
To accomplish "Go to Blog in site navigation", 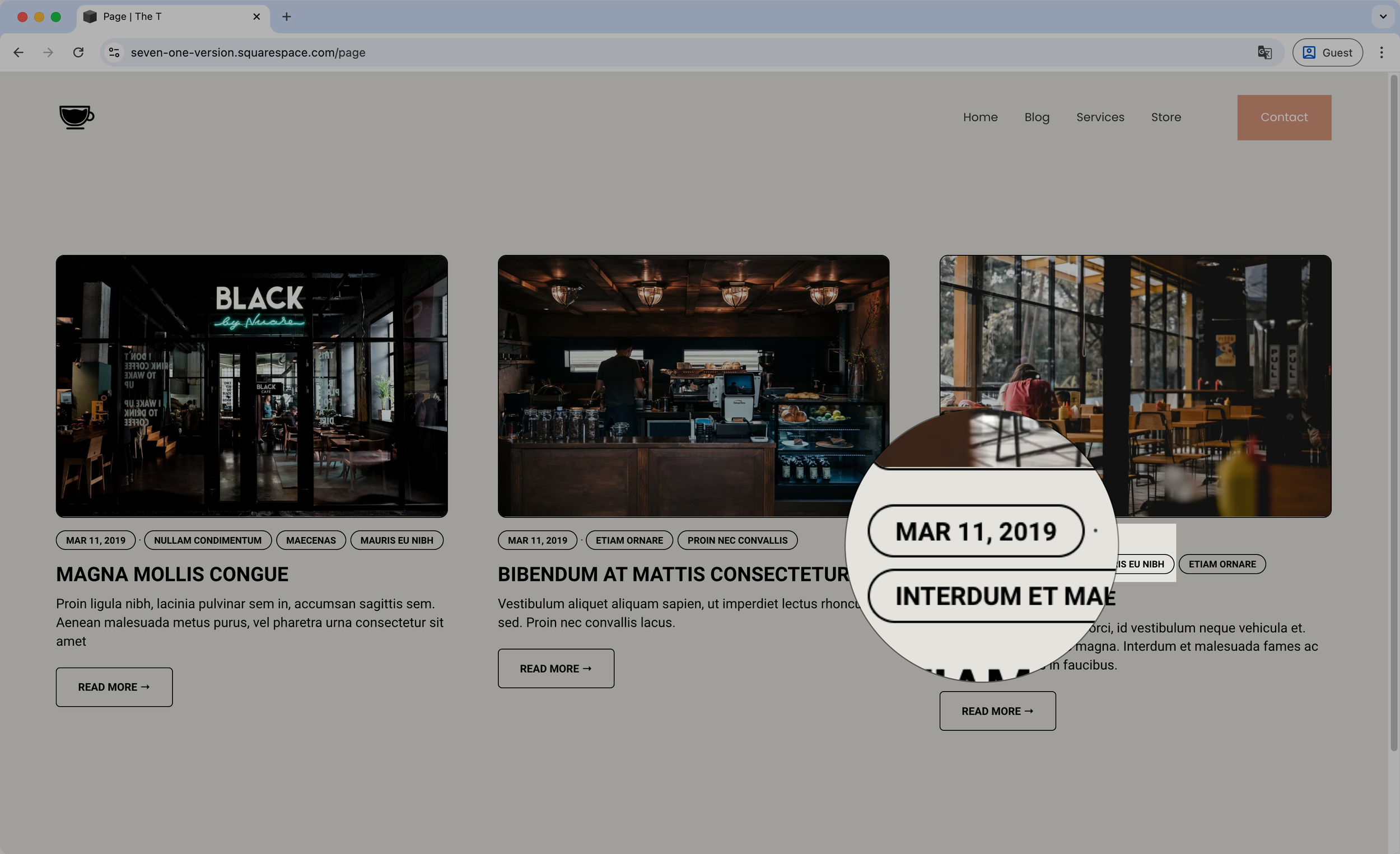I will click(1037, 117).
